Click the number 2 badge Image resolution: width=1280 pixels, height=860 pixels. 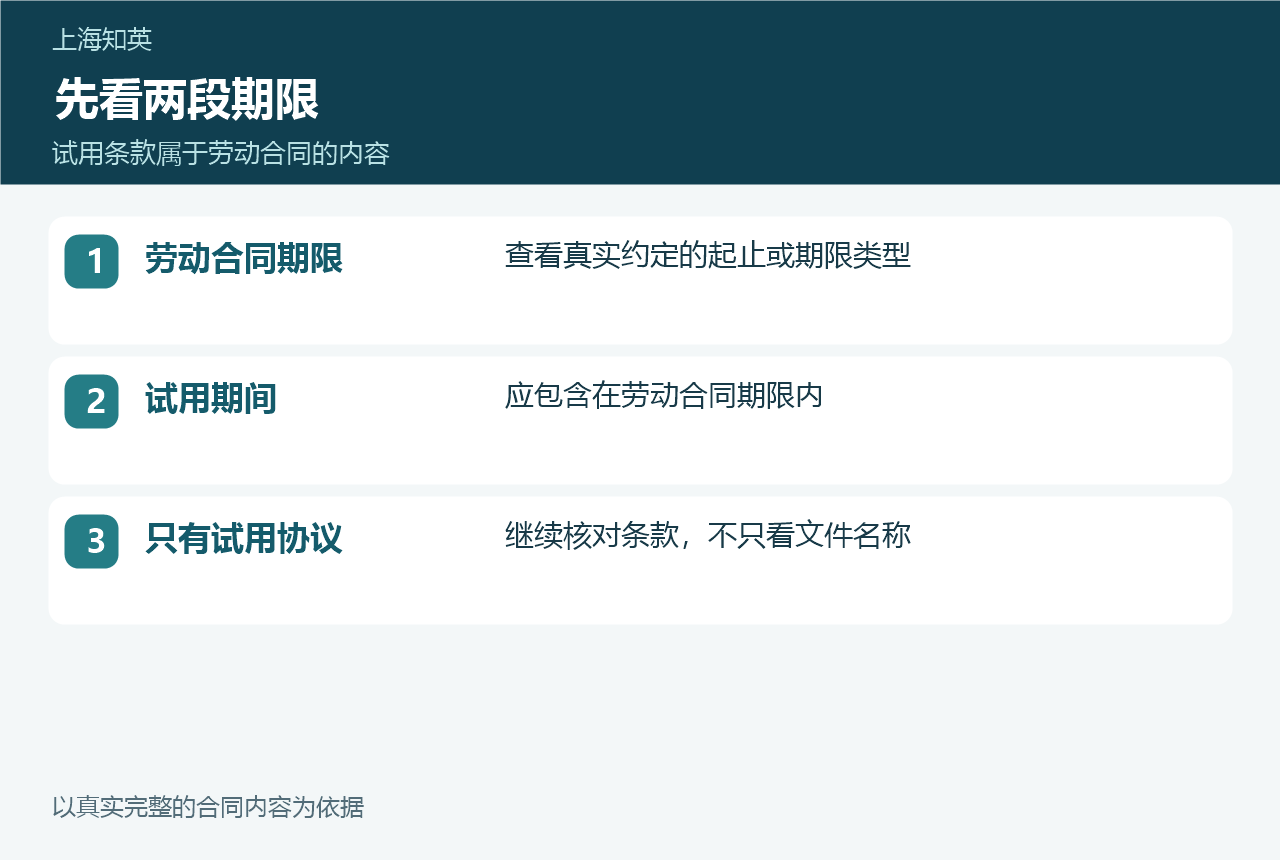click(x=92, y=401)
